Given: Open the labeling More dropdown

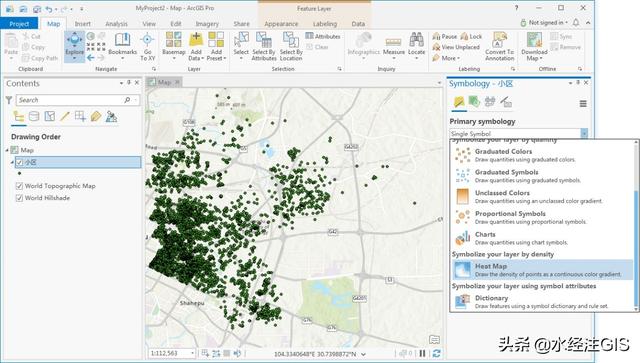Looking at the screenshot, I should click(x=446, y=58).
